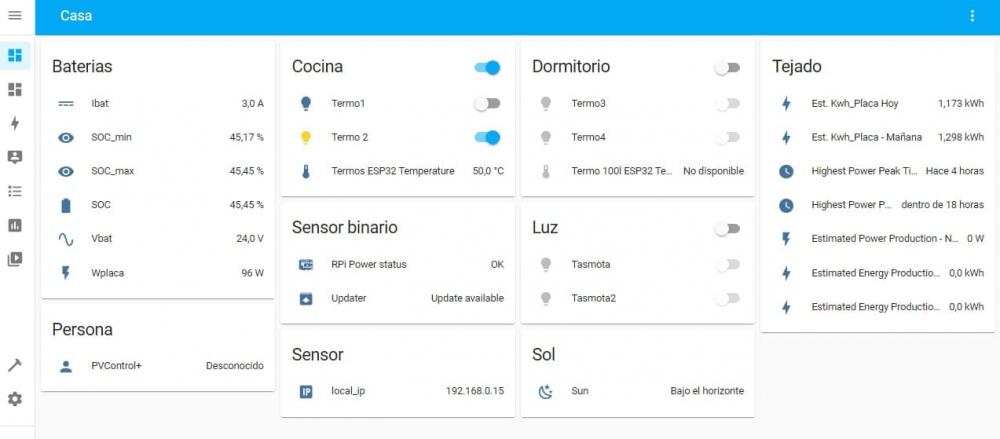Screen dimensions: 1000x439
Task: Enable the Termo1 switch
Action: click(487, 103)
